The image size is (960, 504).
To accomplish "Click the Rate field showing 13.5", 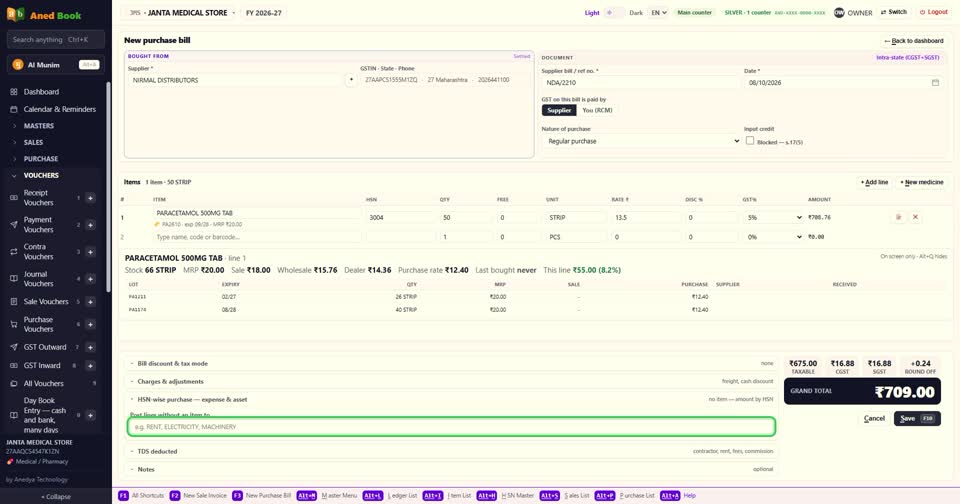I will click(x=645, y=217).
